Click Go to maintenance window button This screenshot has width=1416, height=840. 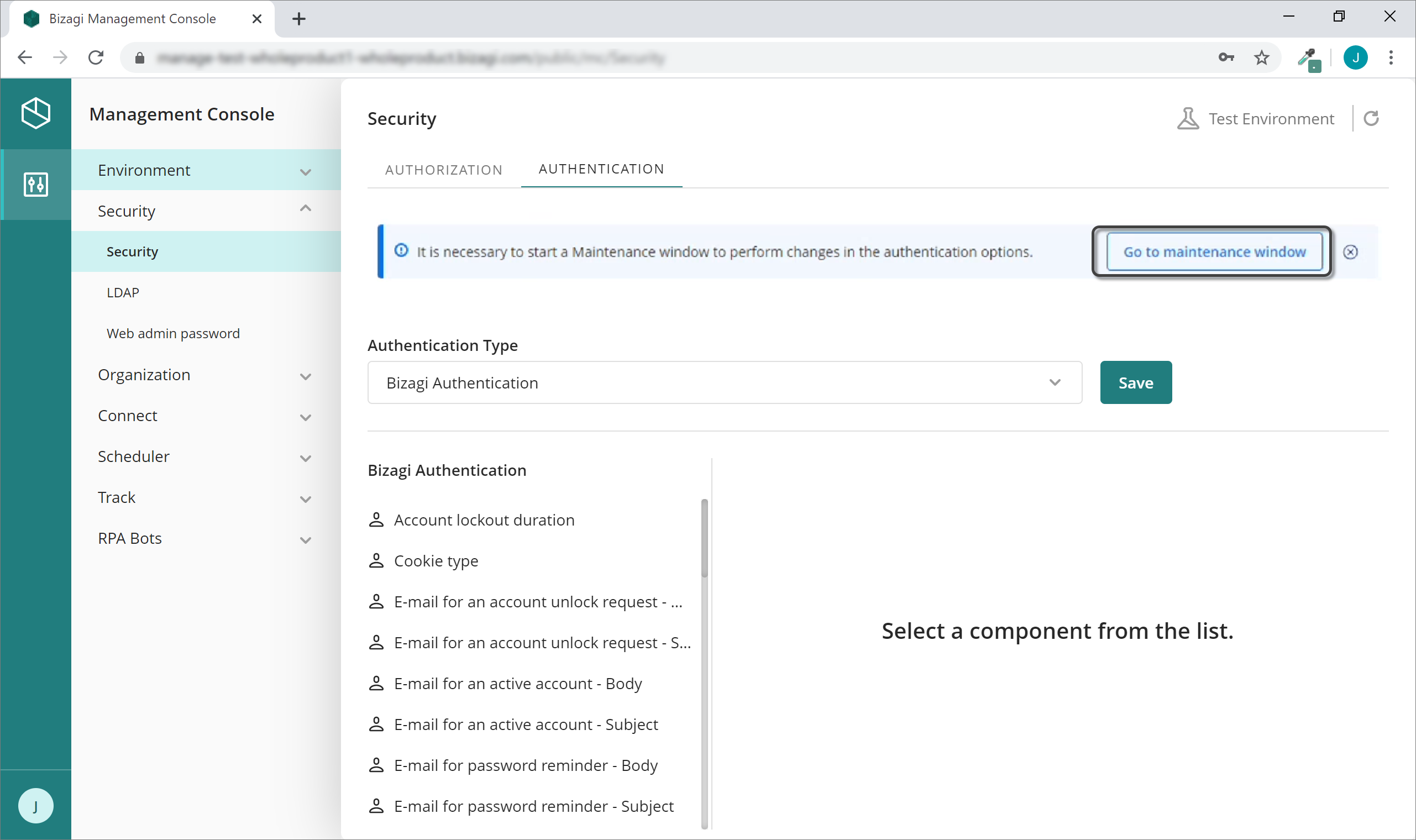[1214, 251]
